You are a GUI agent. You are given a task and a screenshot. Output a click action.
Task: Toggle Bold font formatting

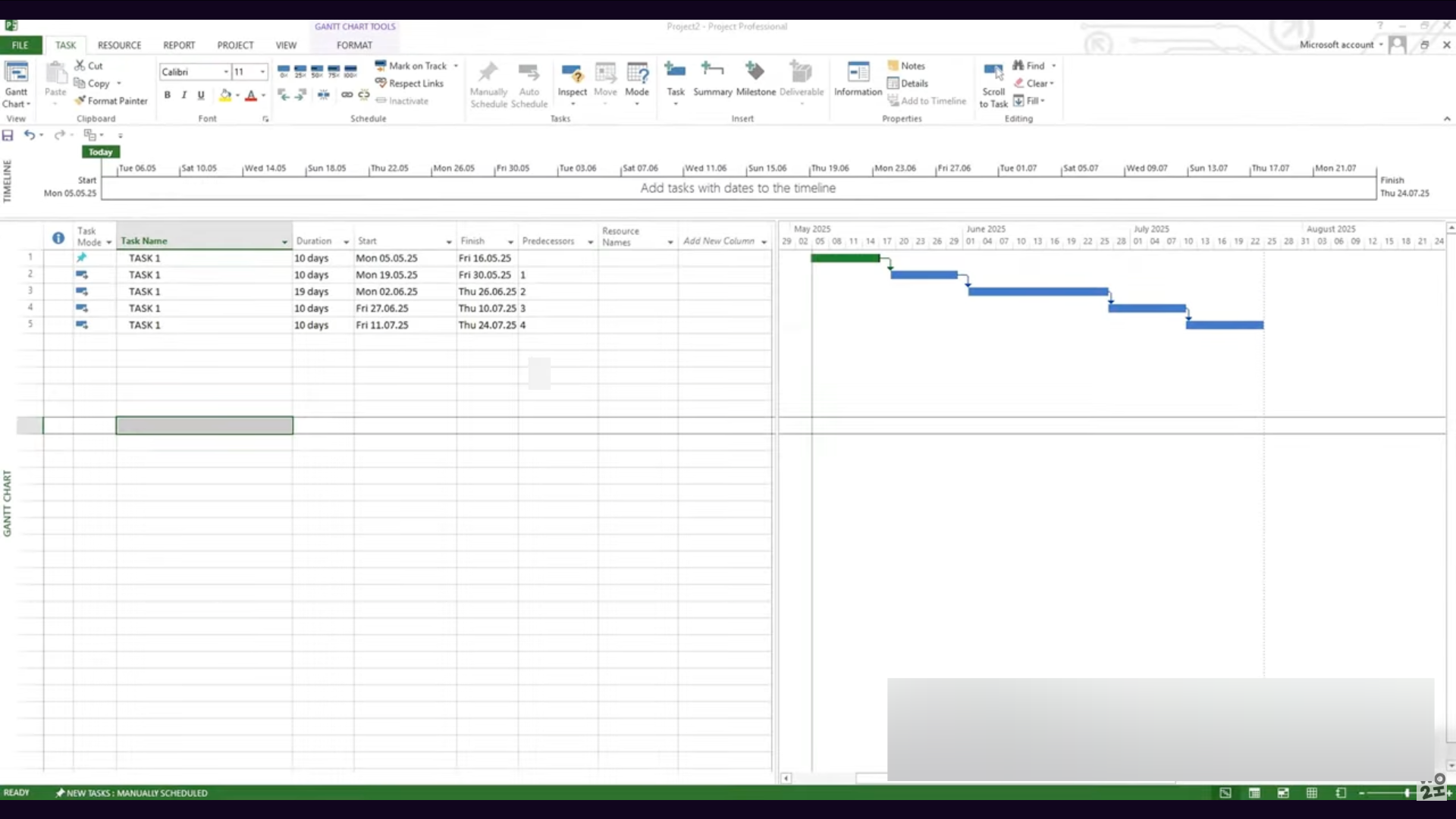pos(167,96)
